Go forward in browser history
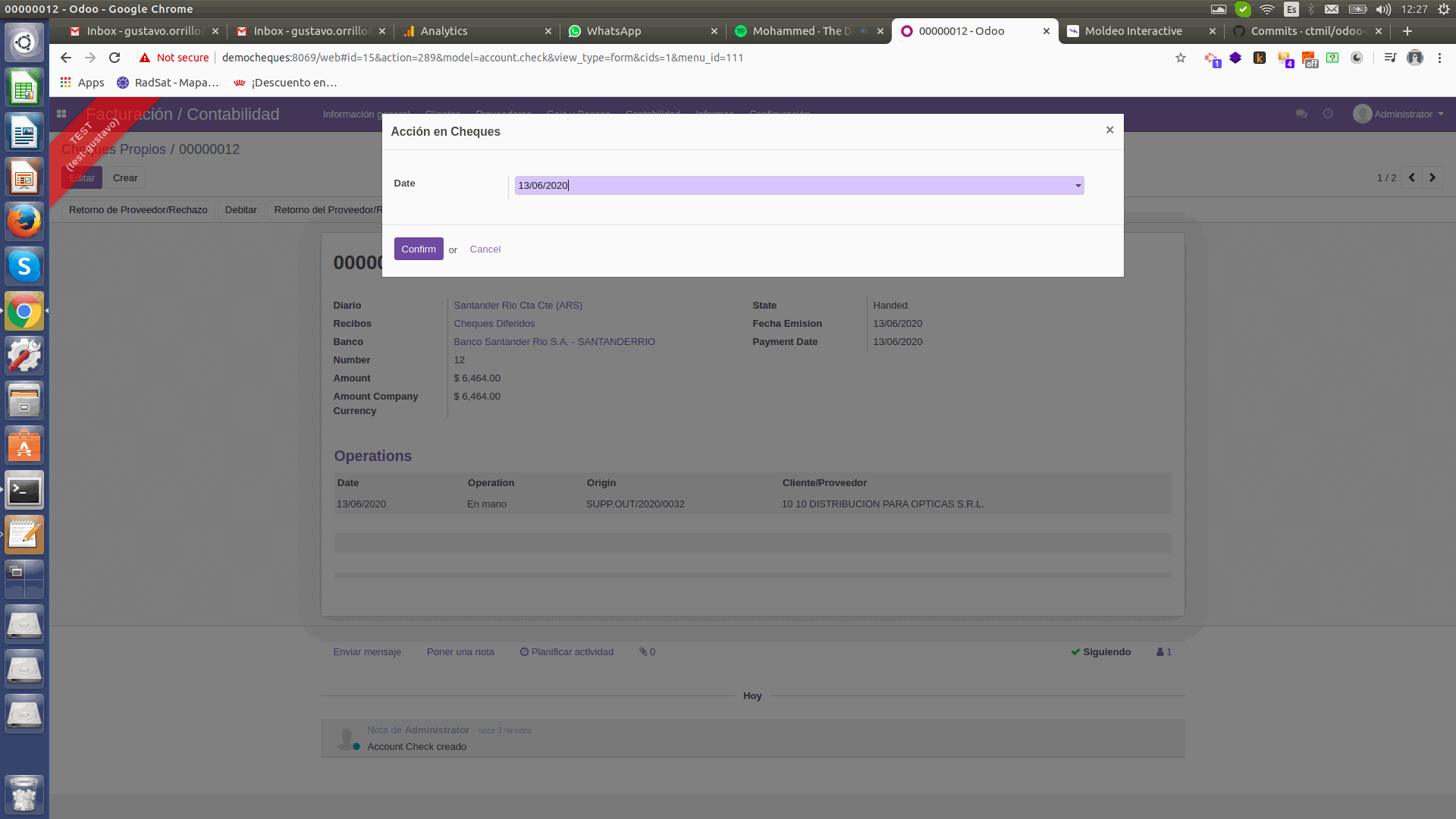The image size is (1456, 819). [x=90, y=58]
